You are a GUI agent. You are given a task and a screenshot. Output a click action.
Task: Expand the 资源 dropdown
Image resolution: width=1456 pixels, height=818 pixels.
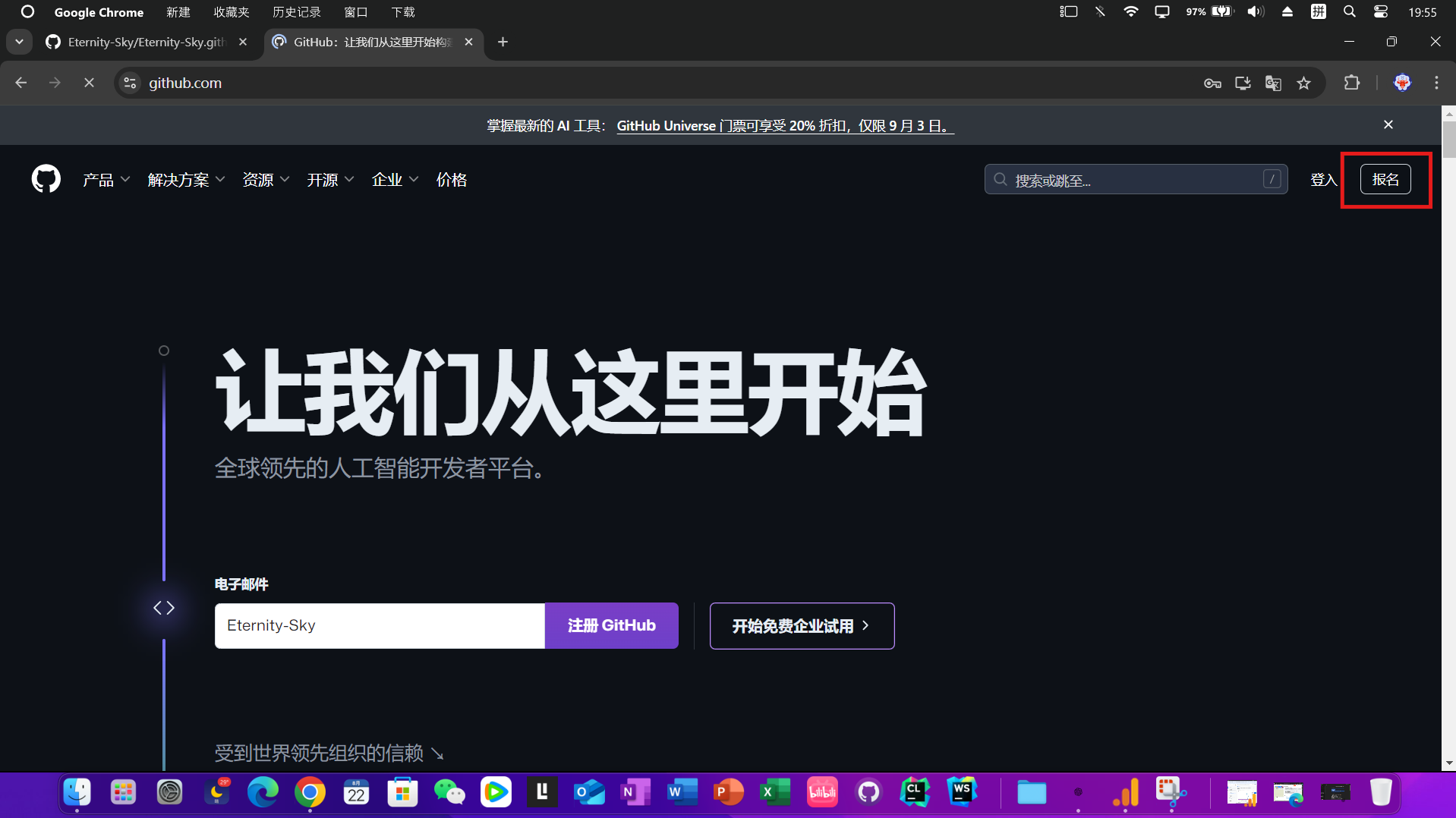(x=266, y=180)
